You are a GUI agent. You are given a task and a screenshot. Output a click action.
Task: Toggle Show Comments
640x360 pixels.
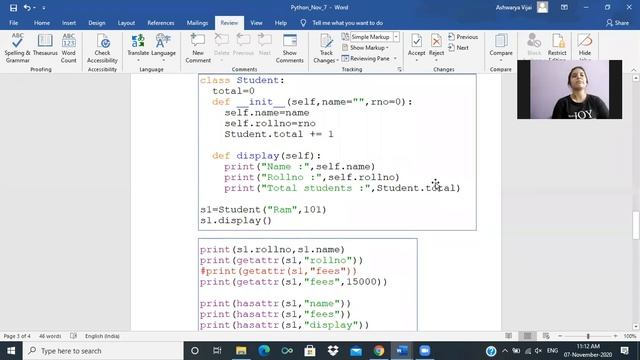289,48
